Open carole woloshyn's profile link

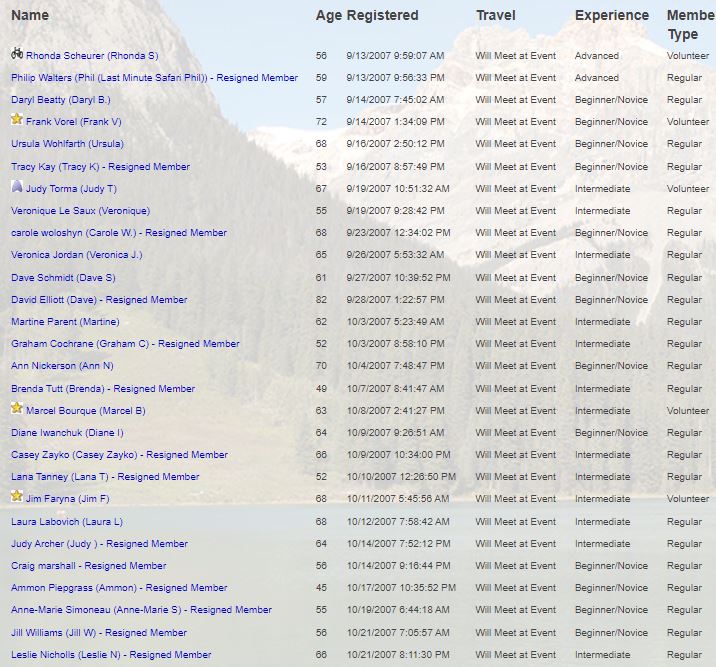[118, 233]
